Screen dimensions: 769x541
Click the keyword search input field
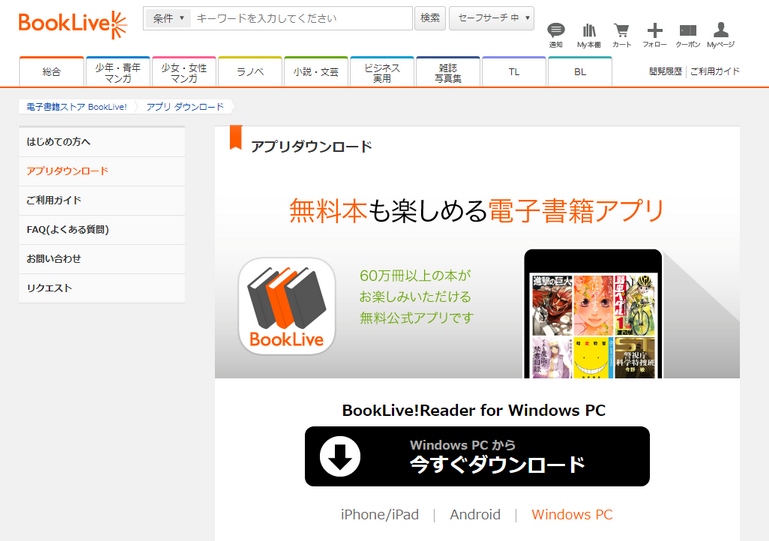click(301, 19)
